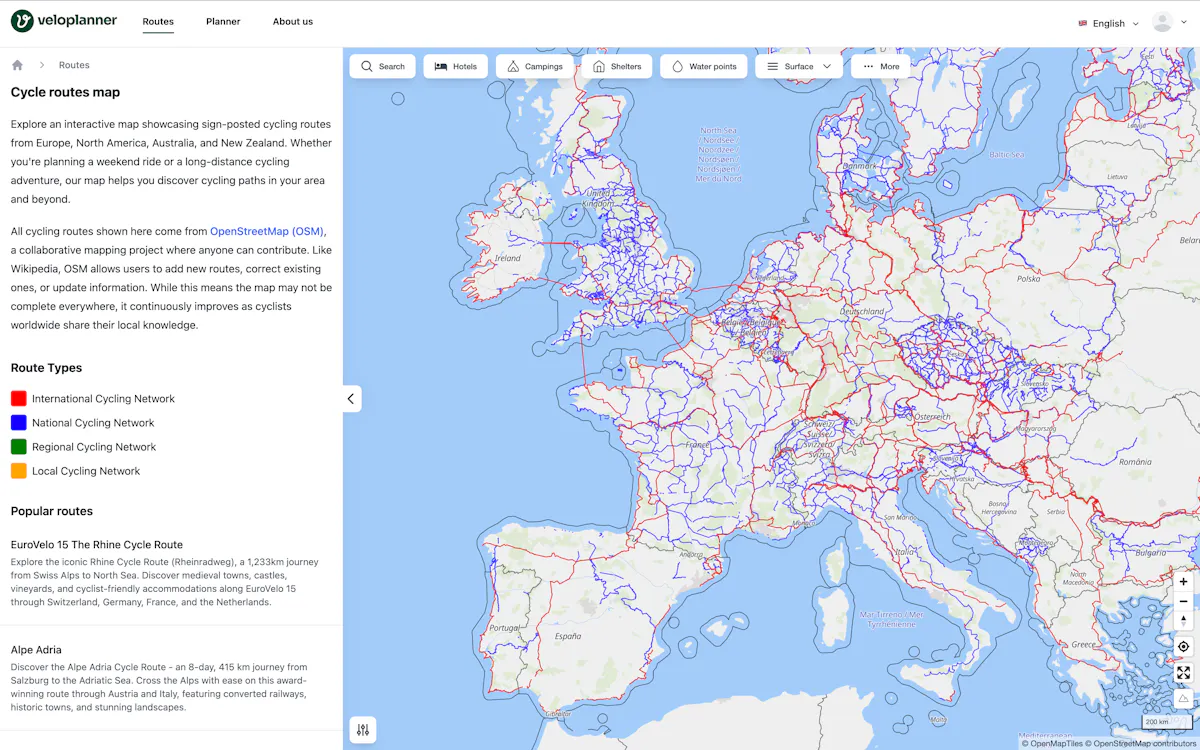The image size is (1200, 750).
Task: Toggle terrain with the mountain icon
Action: pyautogui.click(x=1183, y=698)
